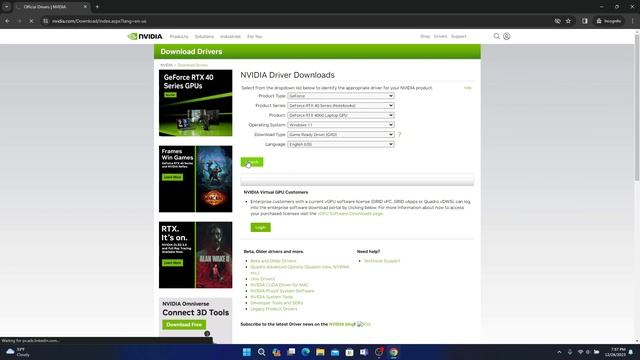
Task: Open the Operating System dropdown
Action: (340, 125)
